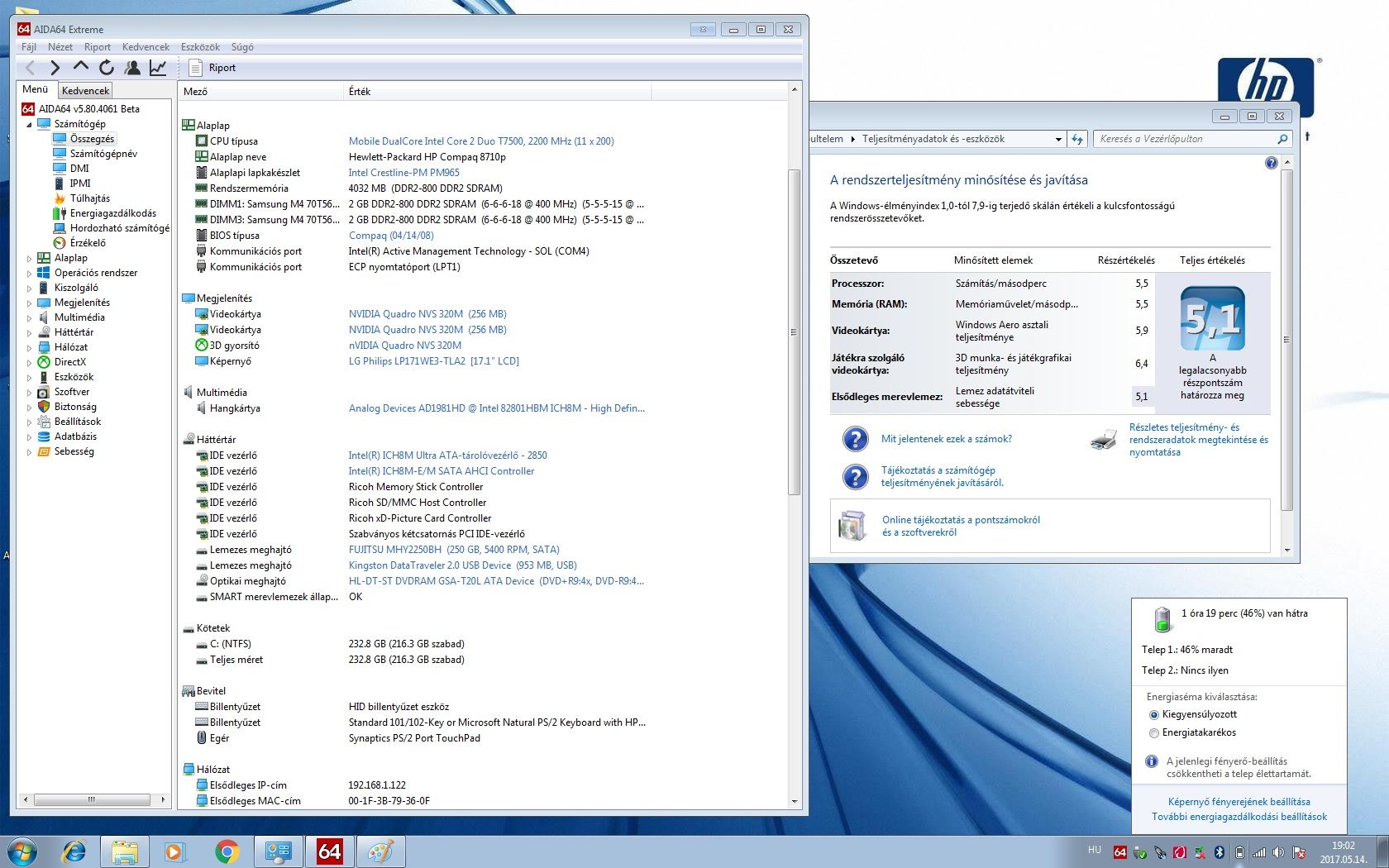Viewport: 1389px width, 868px height.
Task: Open Internet Explorer from taskbar
Action: (74, 851)
